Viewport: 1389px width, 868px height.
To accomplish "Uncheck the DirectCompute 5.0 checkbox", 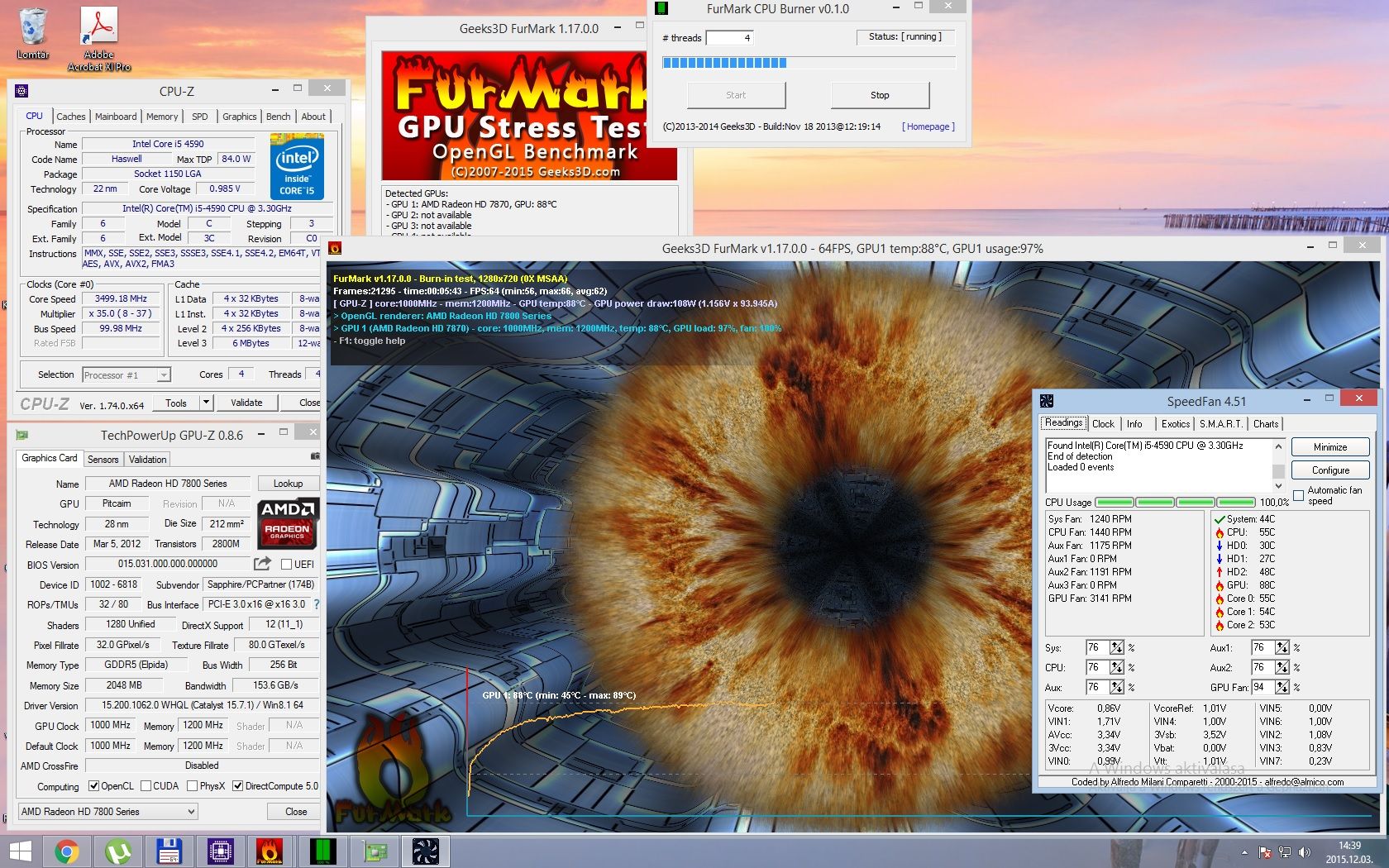I will click(237, 786).
